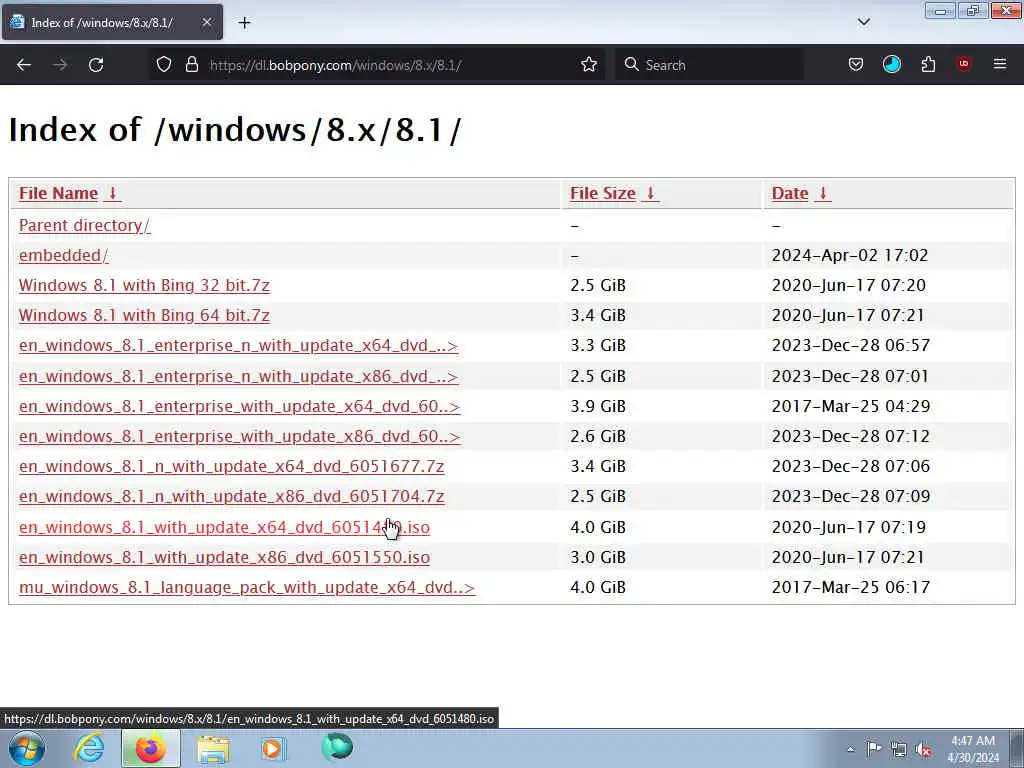
Task: Expand the list all tabs chevron
Action: point(864,22)
